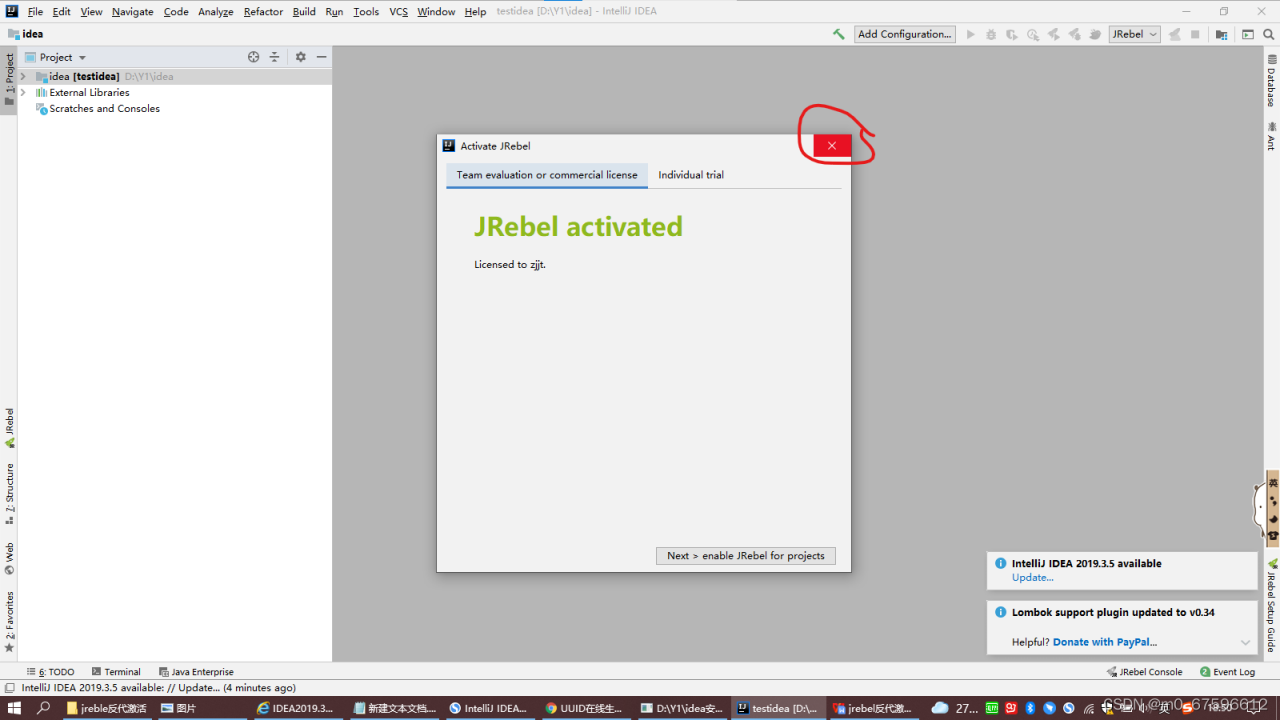Open the Tools menu

click(x=366, y=12)
